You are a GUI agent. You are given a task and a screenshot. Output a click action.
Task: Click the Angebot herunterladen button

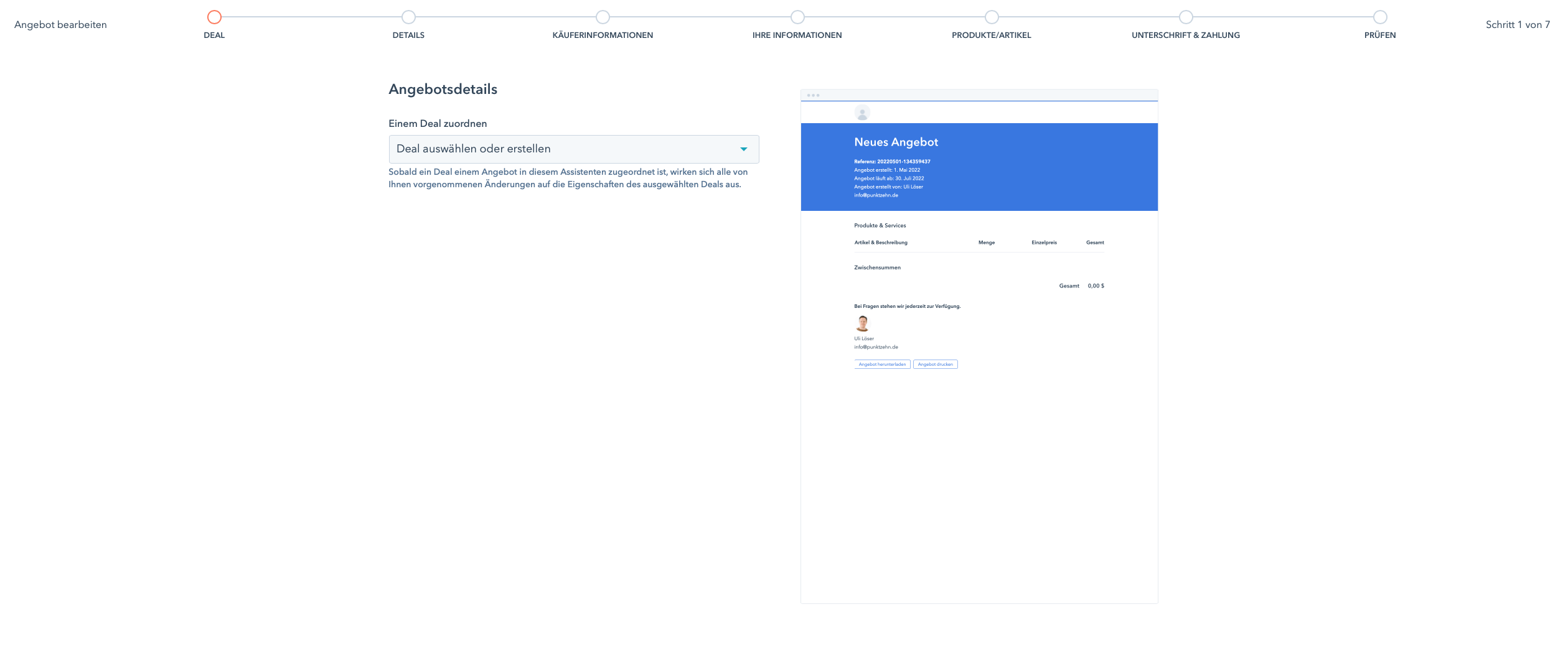(882, 364)
